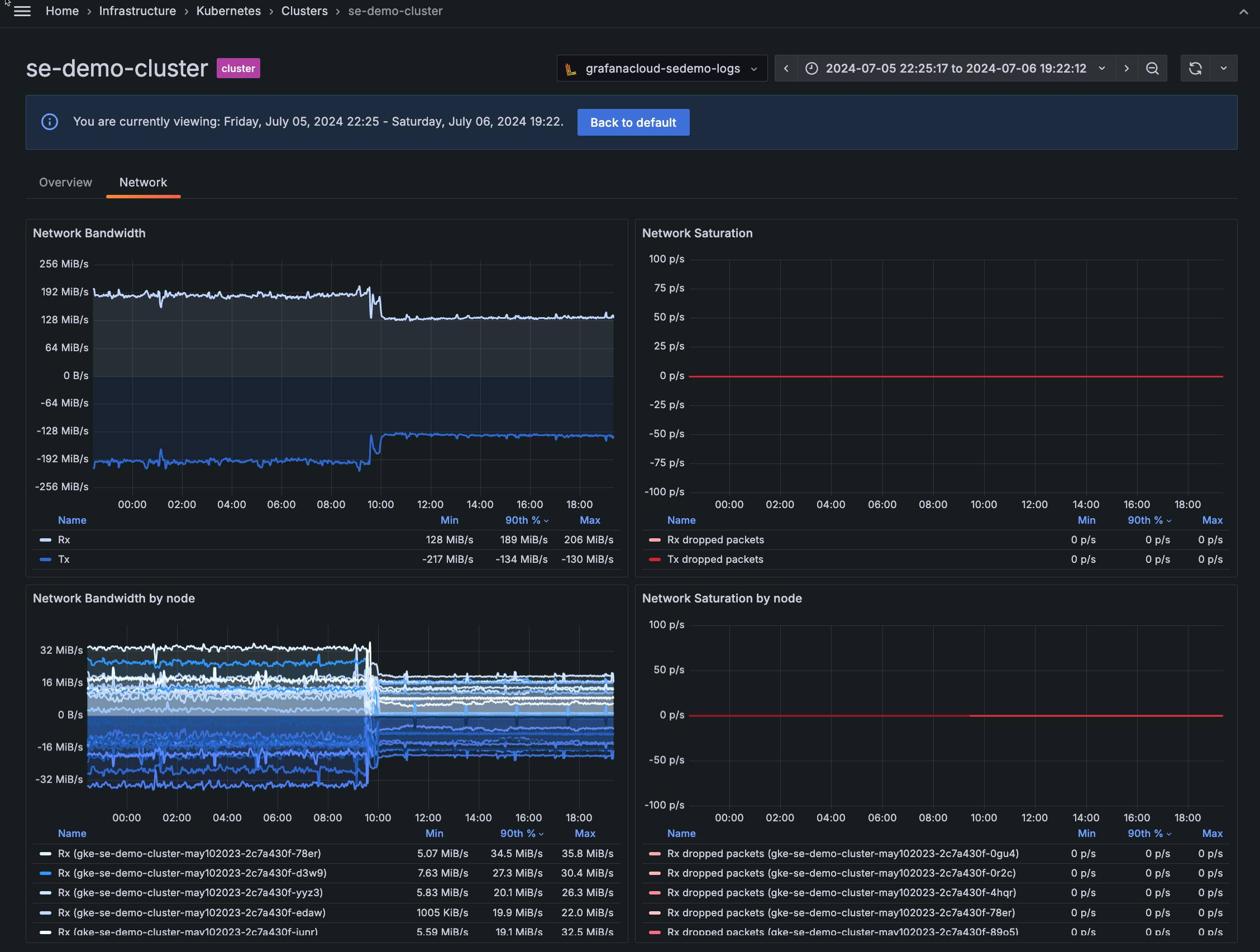Open grafanacloud-sedemo-logs data source dropdown
1260x952 pixels.
[x=661, y=68]
